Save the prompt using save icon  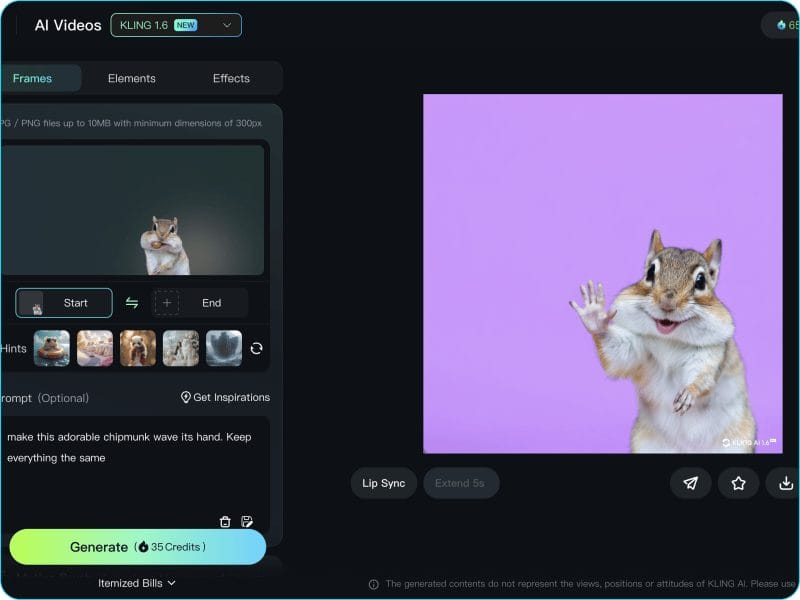[247, 521]
